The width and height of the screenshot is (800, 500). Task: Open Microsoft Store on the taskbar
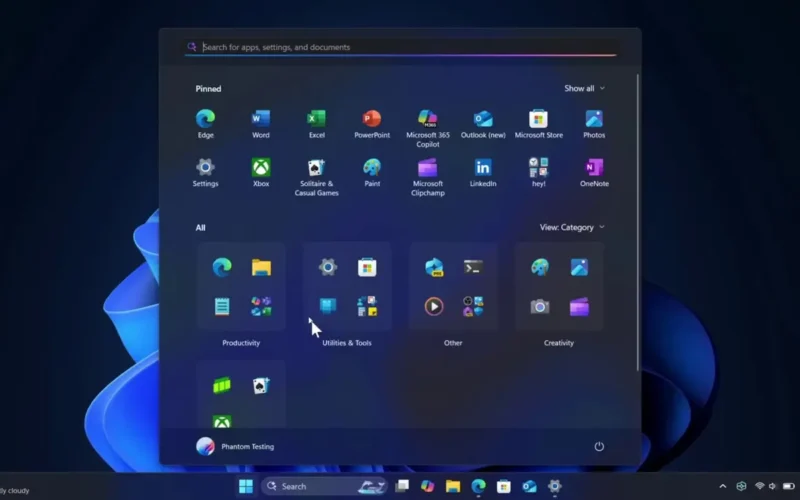tap(504, 486)
